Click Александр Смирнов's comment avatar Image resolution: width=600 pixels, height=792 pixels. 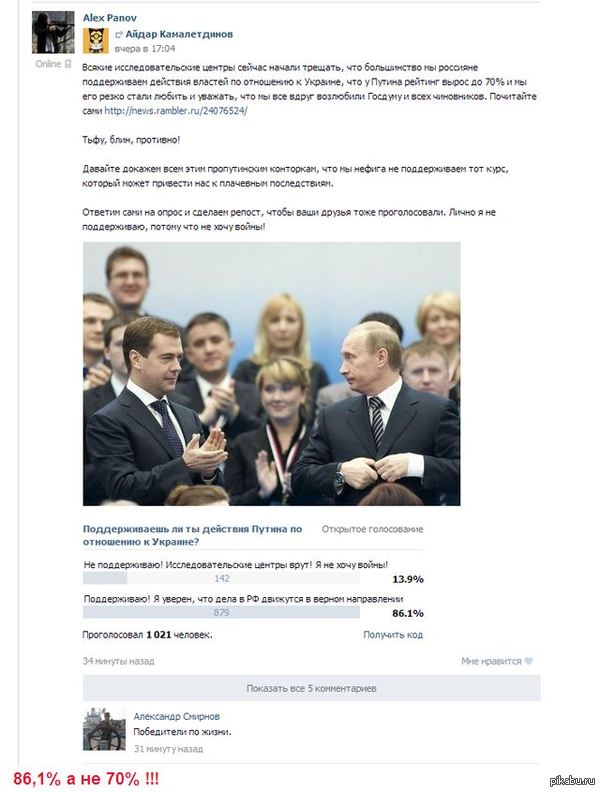(x=104, y=729)
